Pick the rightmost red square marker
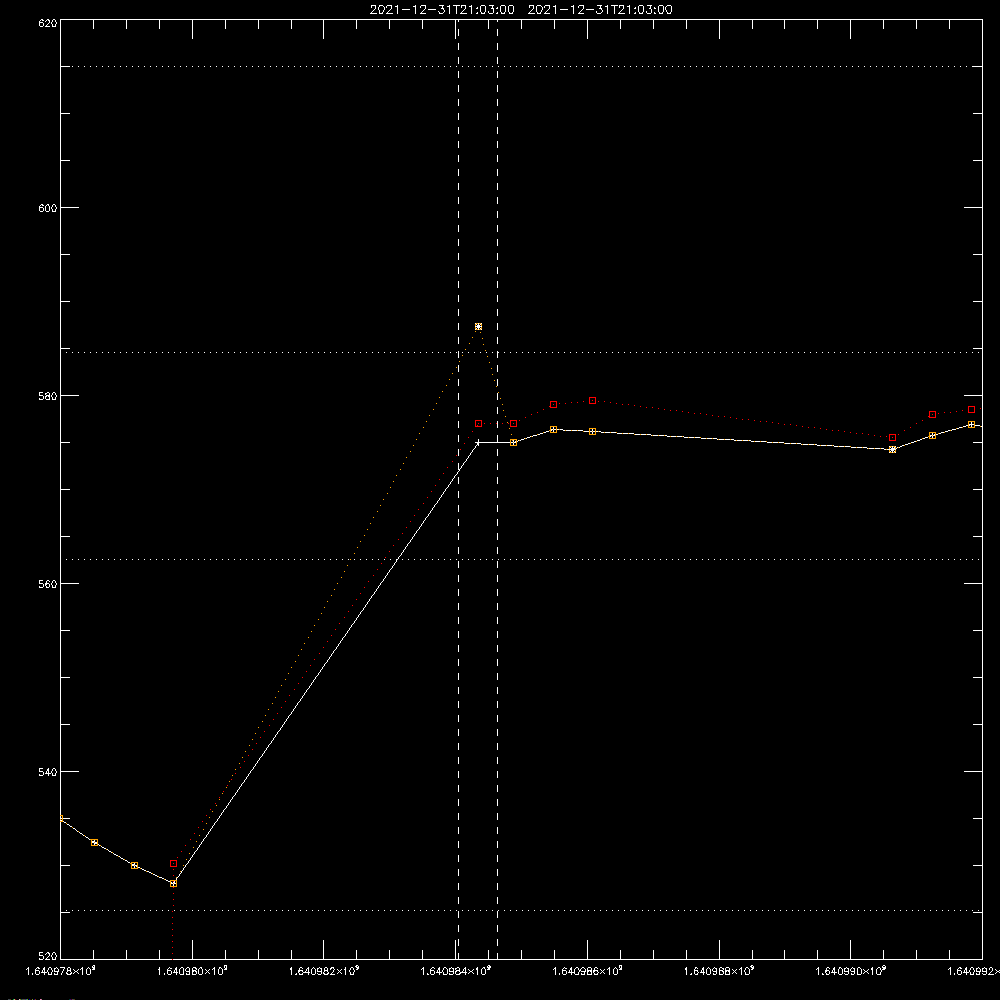Viewport: 1000px width, 1000px height. point(971,409)
